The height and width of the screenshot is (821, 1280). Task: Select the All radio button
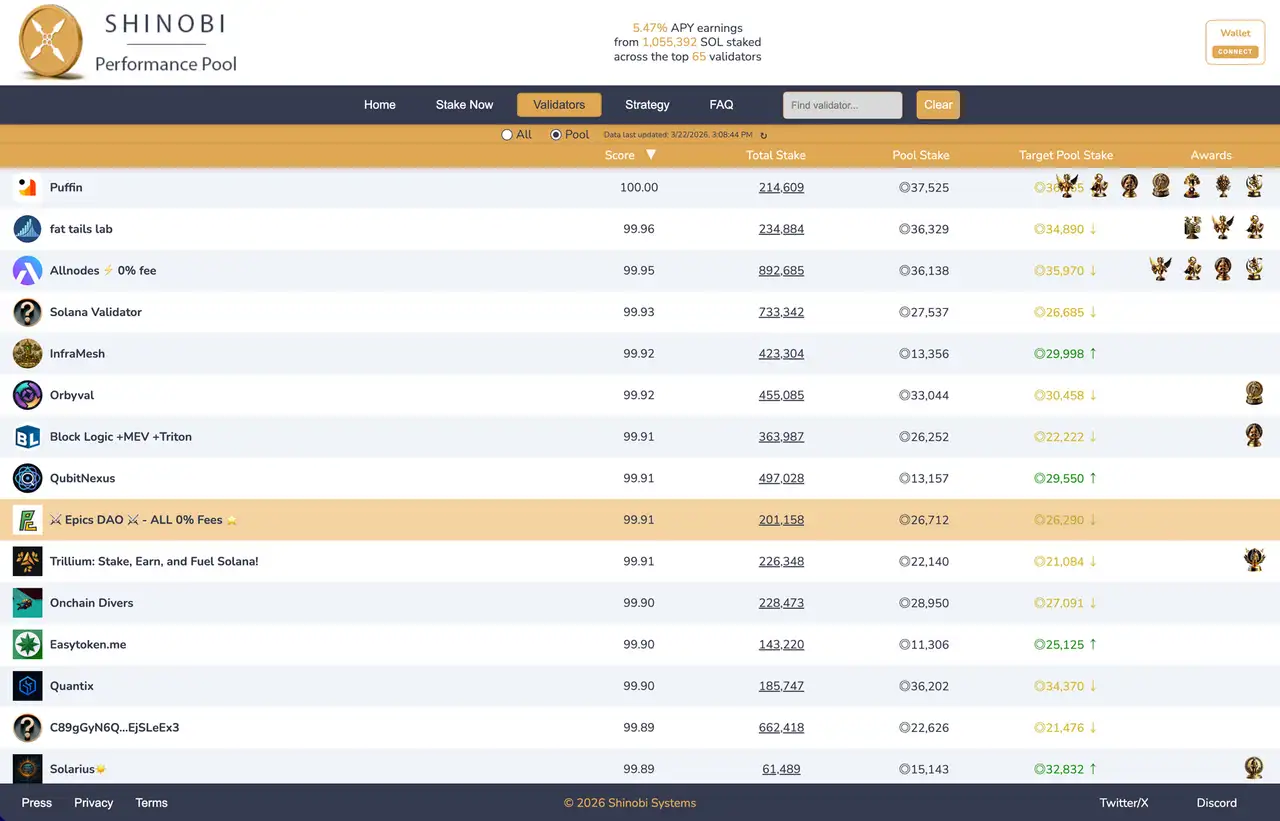point(508,134)
